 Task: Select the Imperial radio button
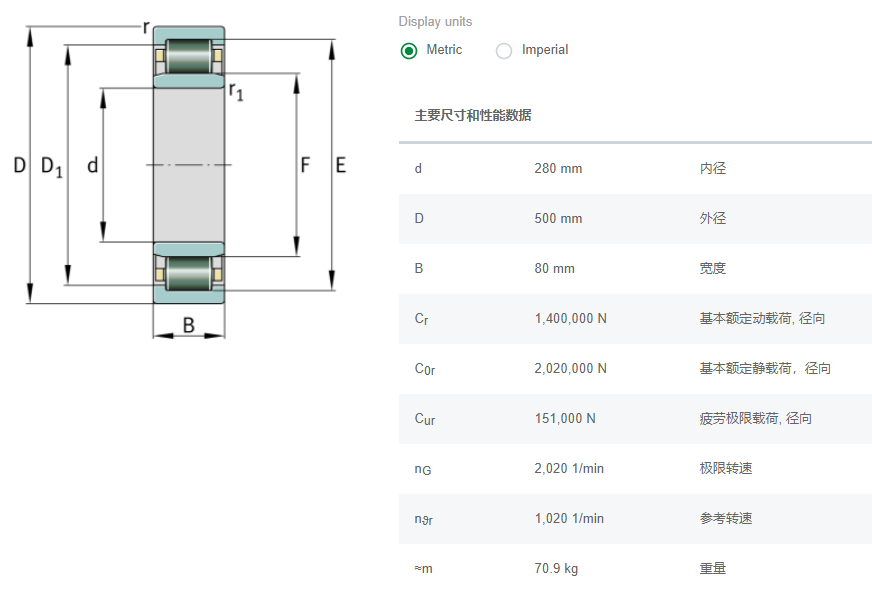click(504, 51)
